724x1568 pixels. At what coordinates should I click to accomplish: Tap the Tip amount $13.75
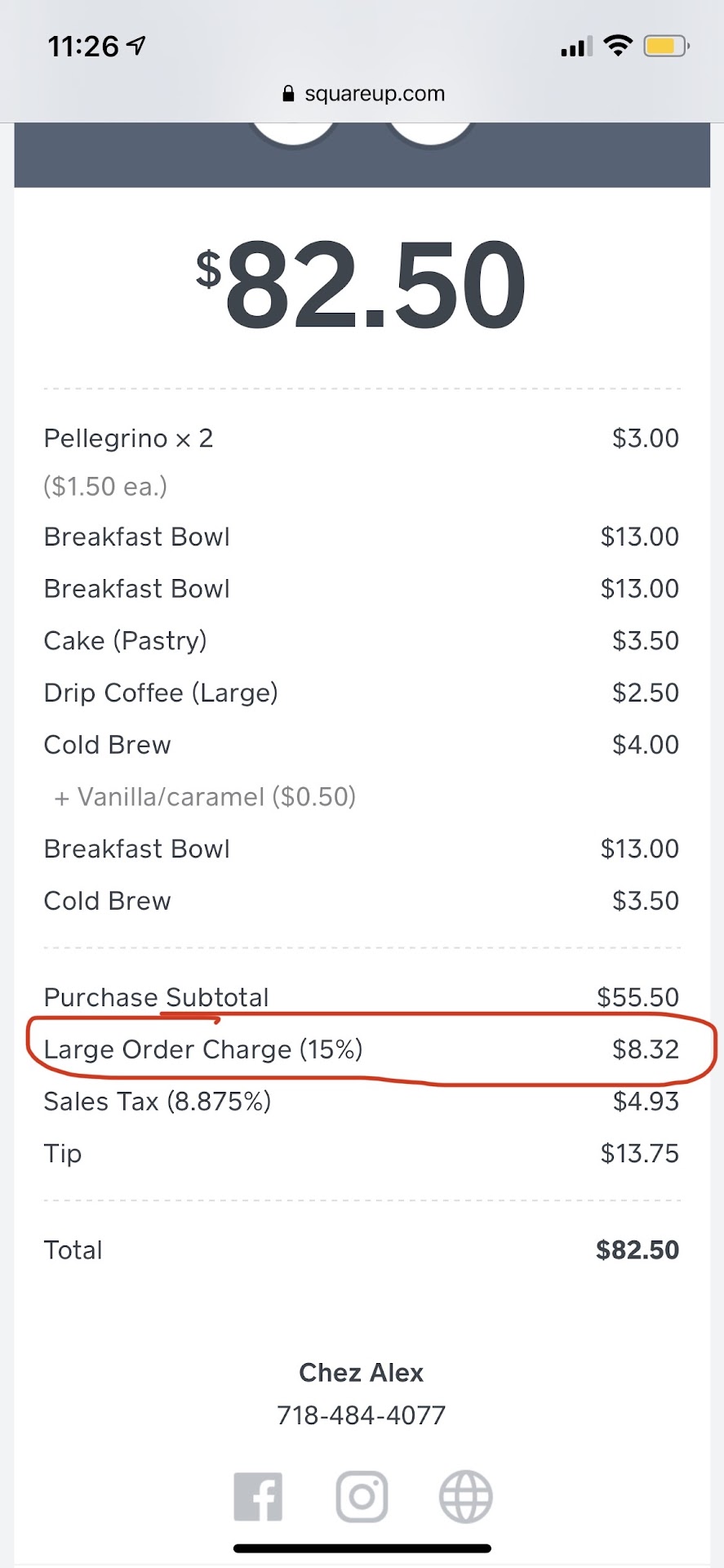(639, 1154)
